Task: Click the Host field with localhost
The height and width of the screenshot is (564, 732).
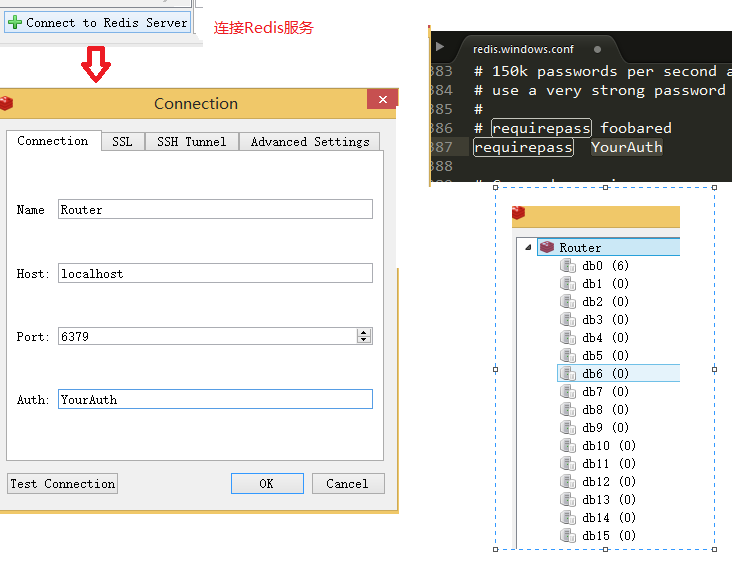Action: (x=215, y=273)
